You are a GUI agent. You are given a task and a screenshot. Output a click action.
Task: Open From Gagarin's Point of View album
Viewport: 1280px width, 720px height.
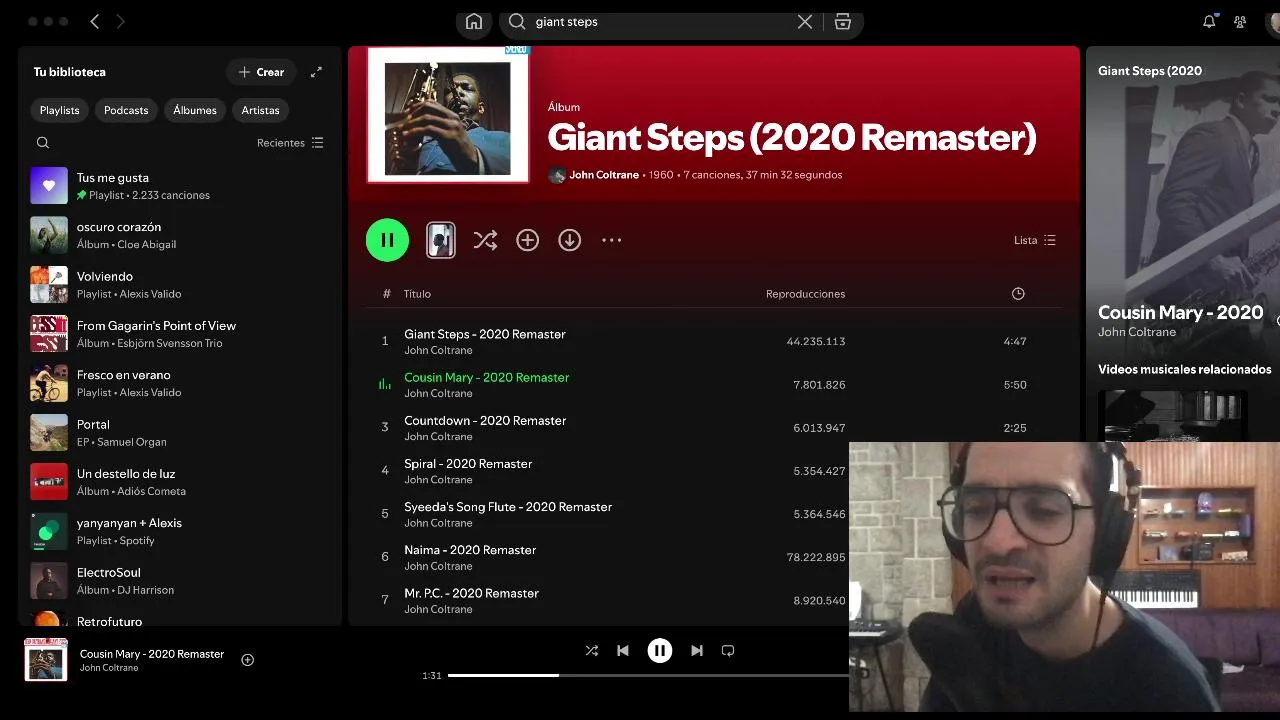(180, 334)
